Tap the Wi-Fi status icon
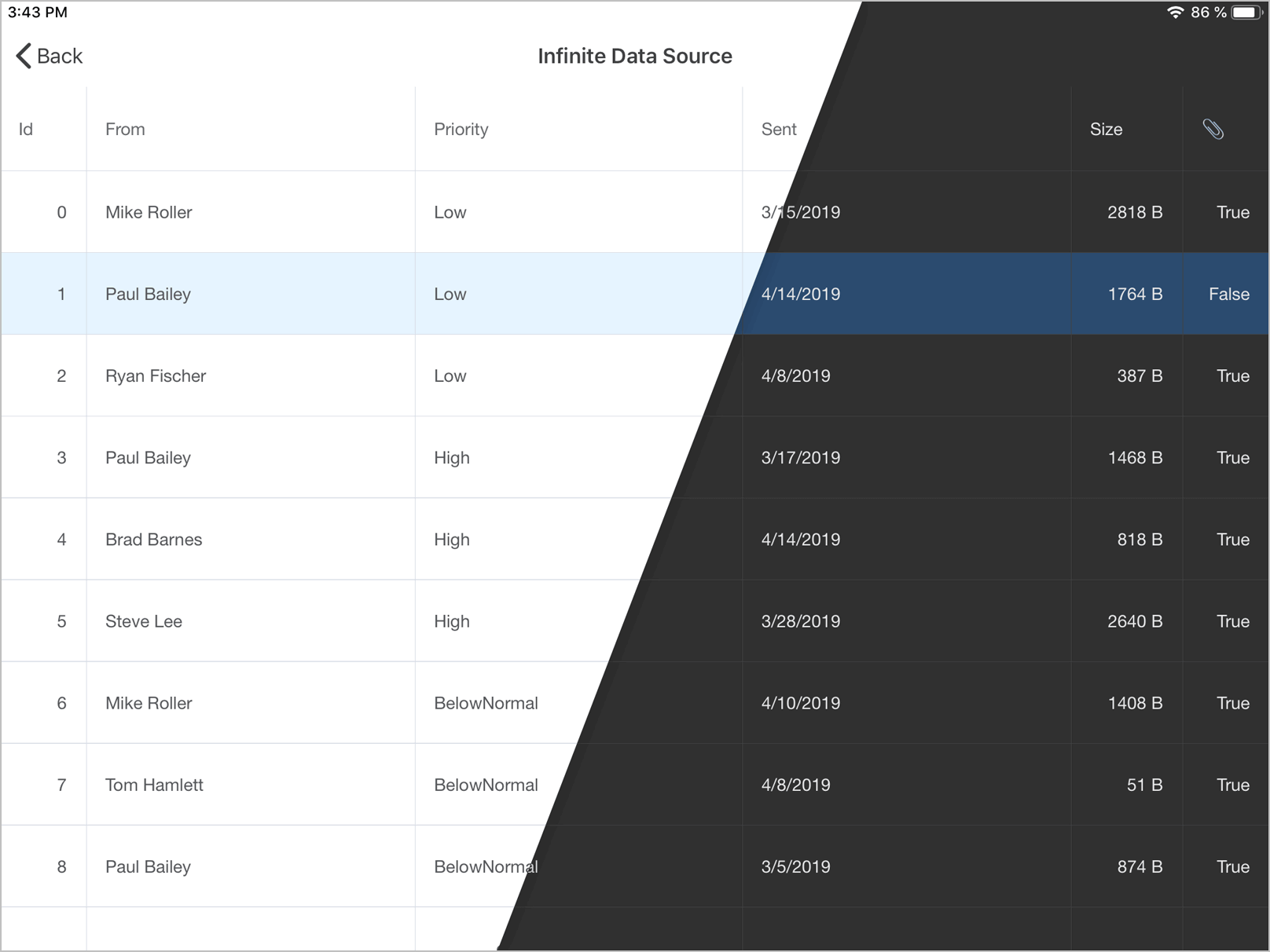This screenshot has width=1270, height=952. pyautogui.click(x=1175, y=13)
